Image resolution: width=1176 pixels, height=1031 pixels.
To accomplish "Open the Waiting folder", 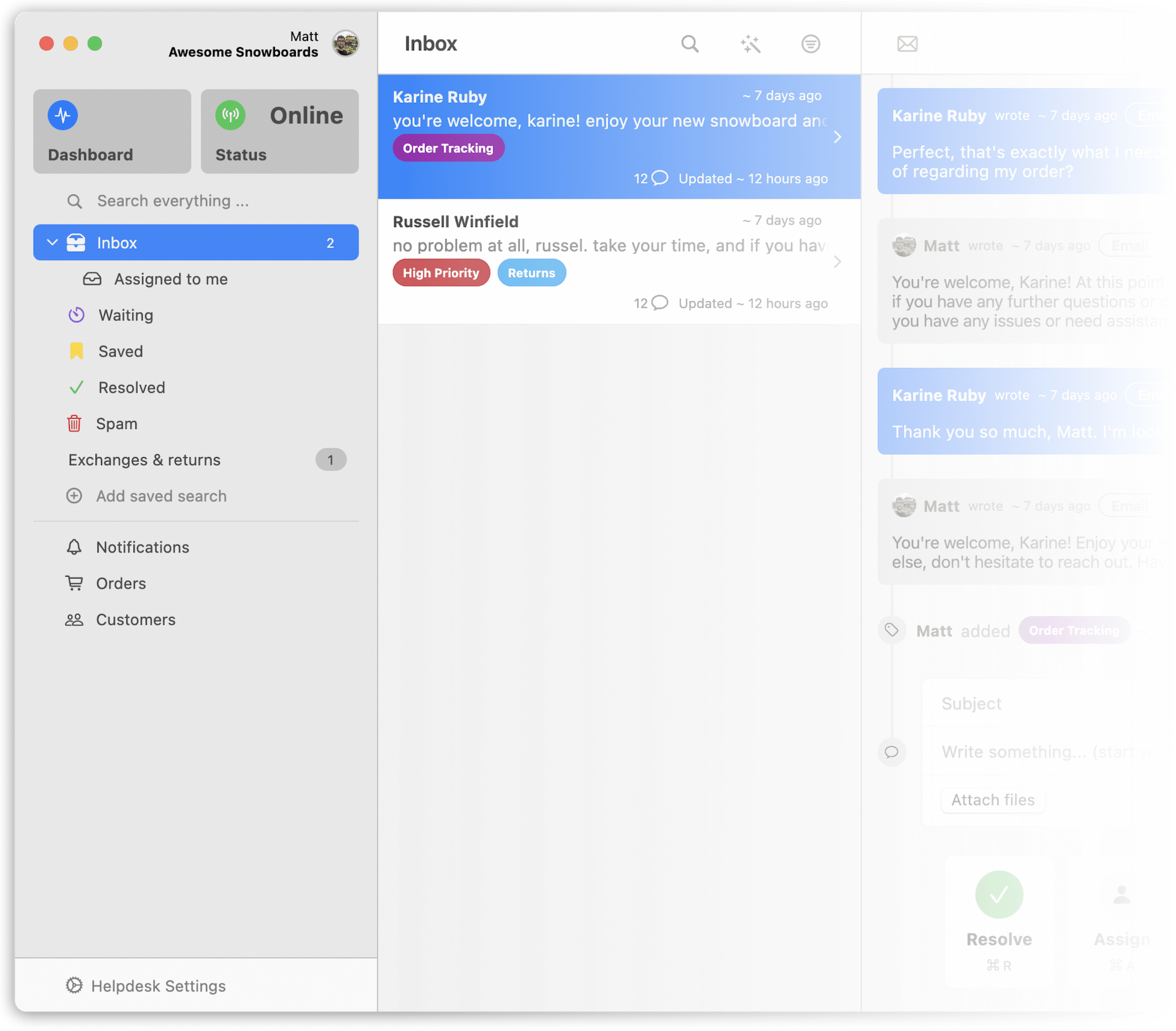I will pyautogui.click(x=126, y=315).
